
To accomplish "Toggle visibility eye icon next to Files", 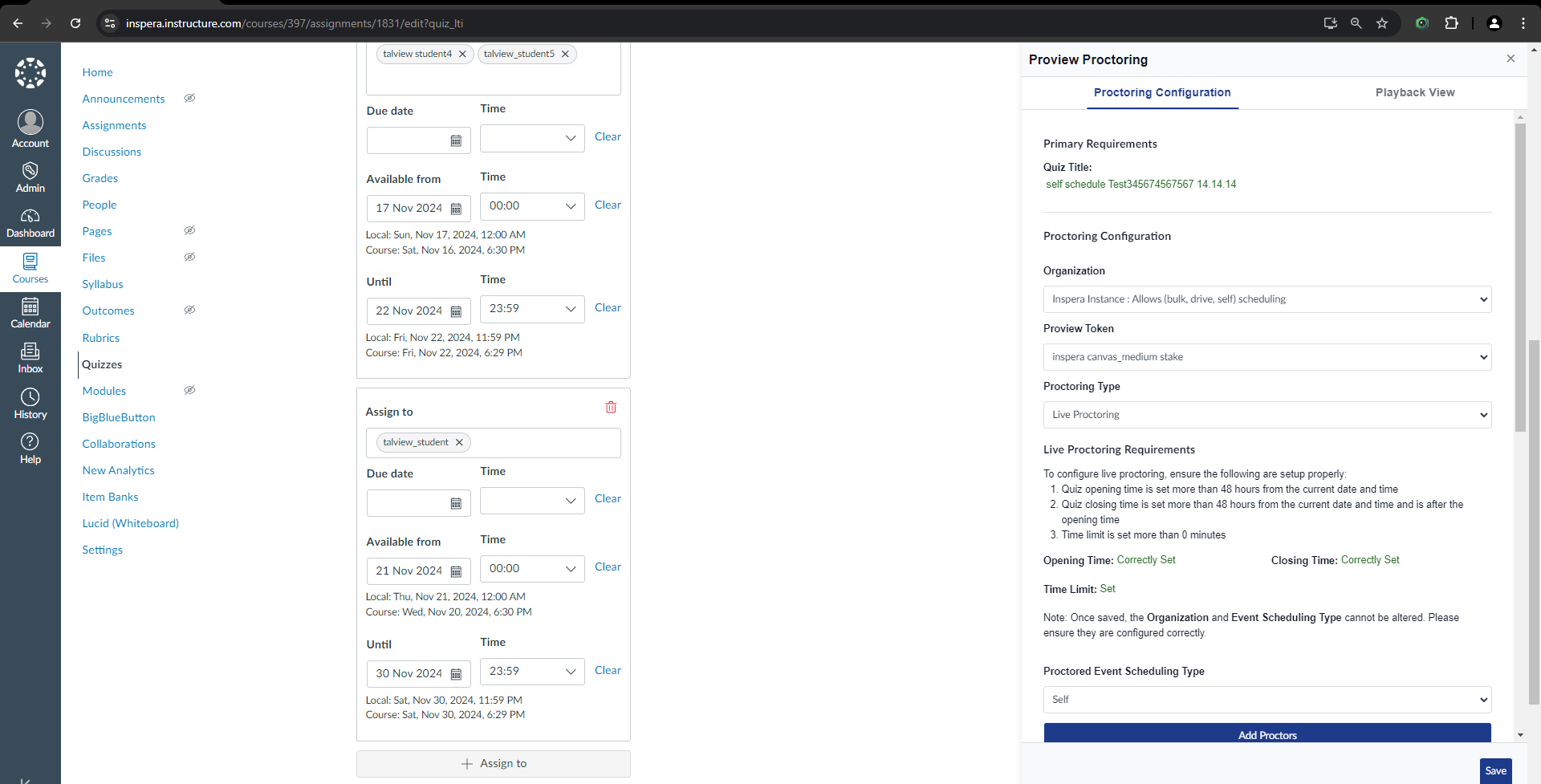I will click(189, 257).
